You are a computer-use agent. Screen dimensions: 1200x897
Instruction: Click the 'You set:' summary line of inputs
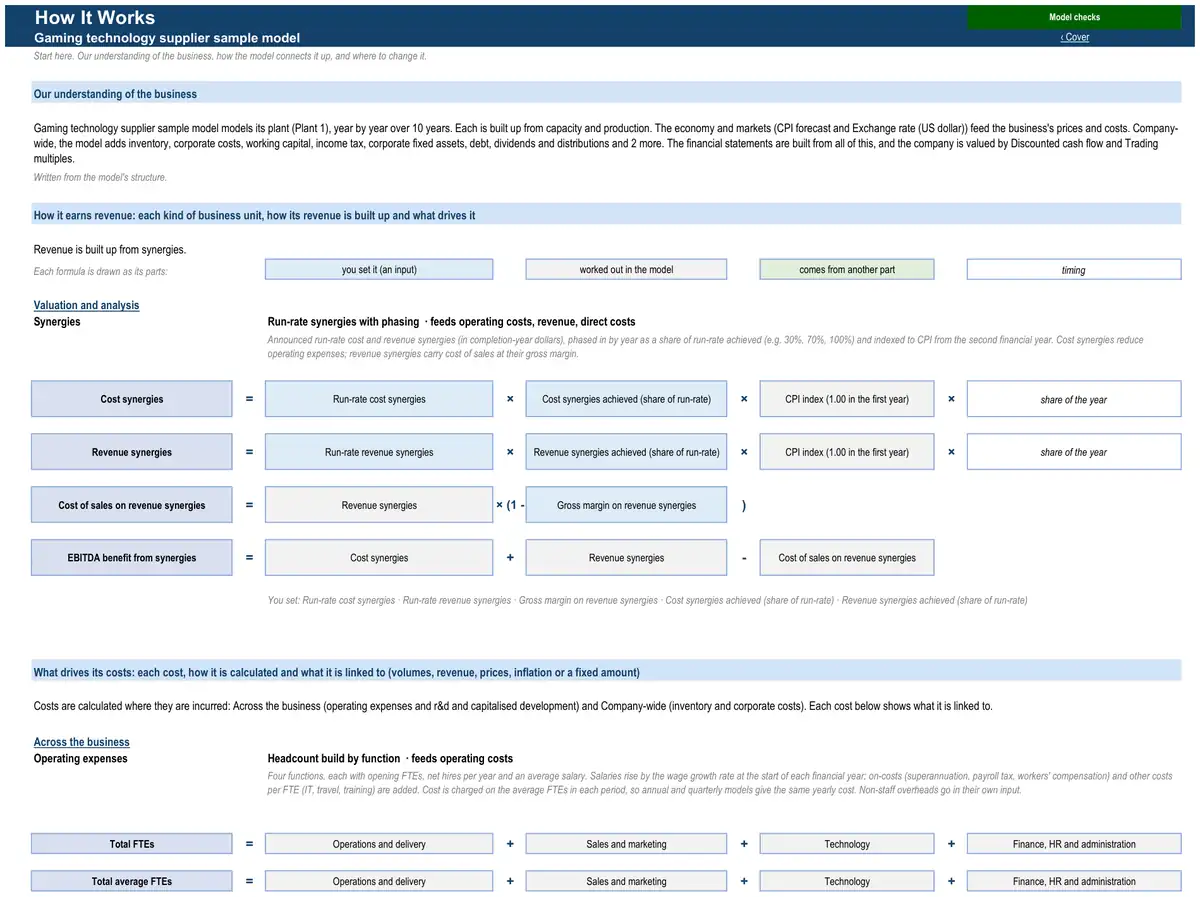point(647,600)
